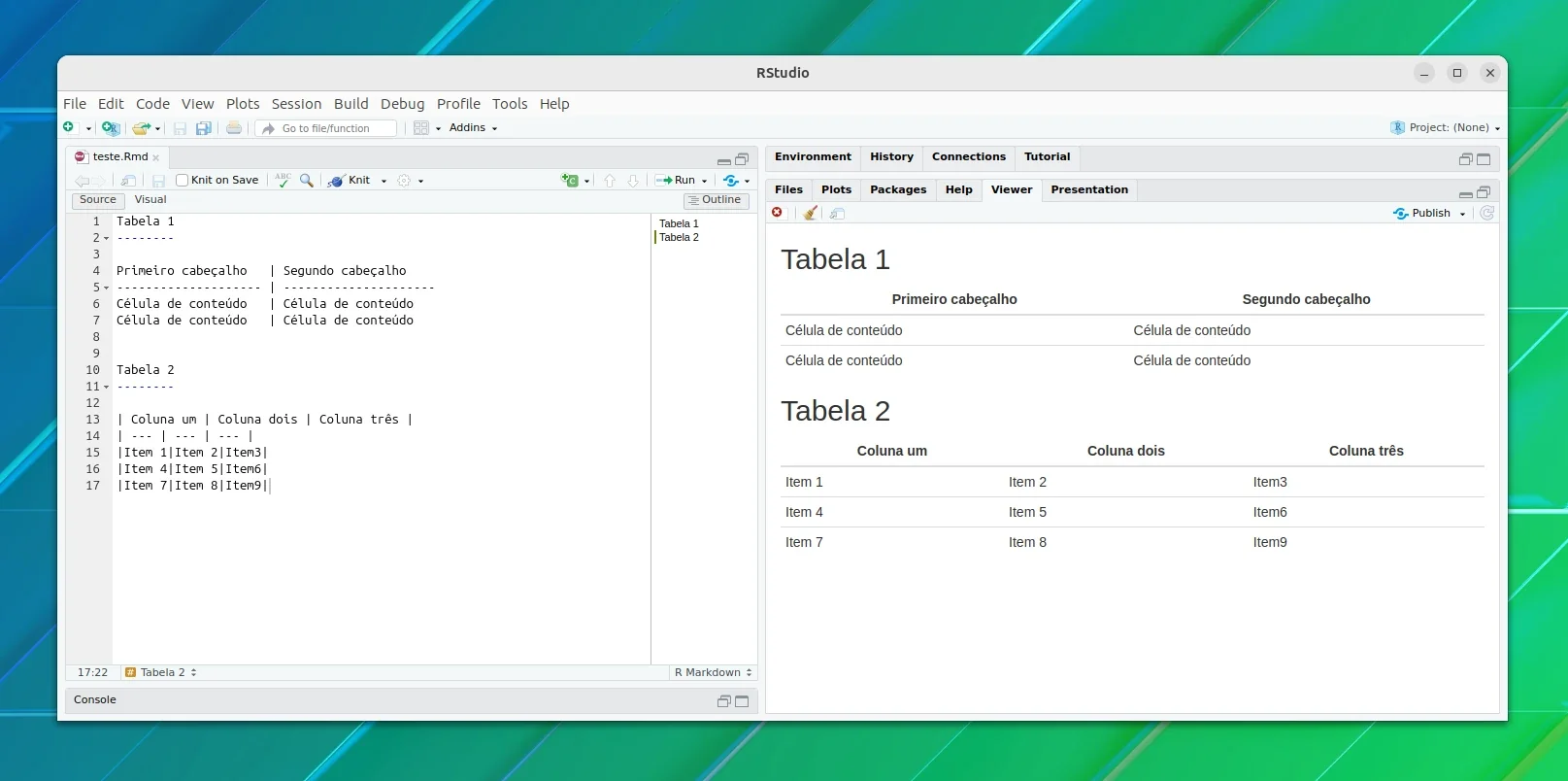Open the Viewer Publish dropdown arrow

[1462, 214]
